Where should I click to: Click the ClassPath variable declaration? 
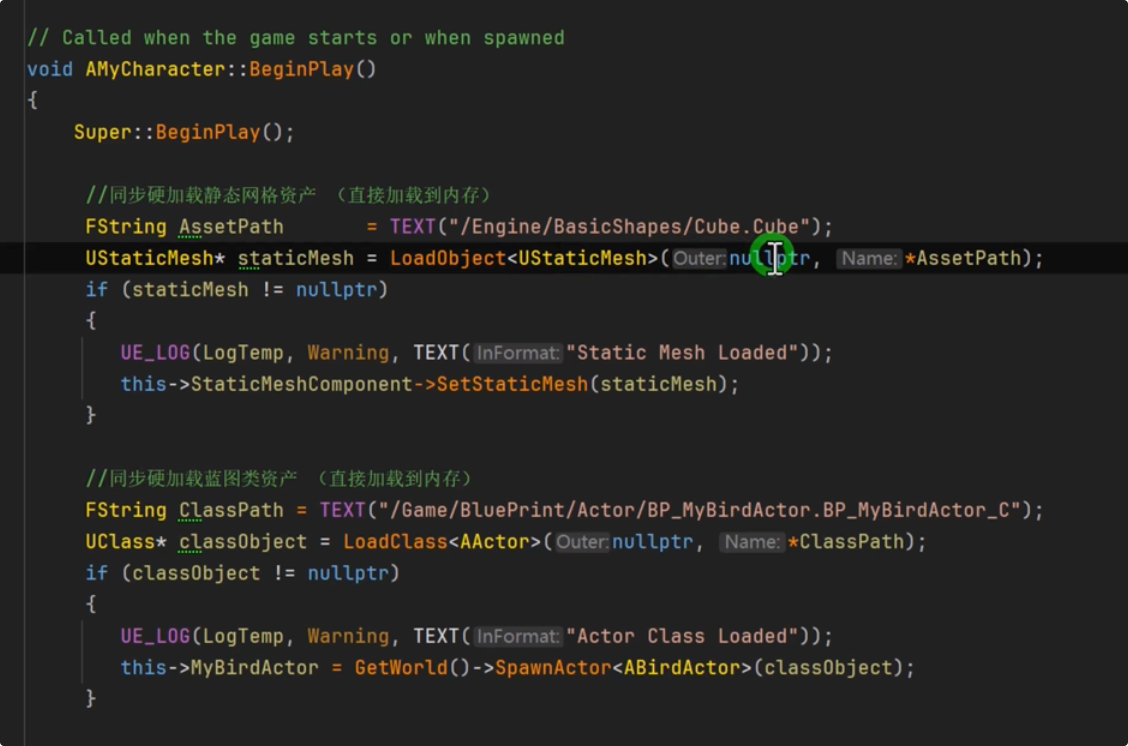click(231, 510)
